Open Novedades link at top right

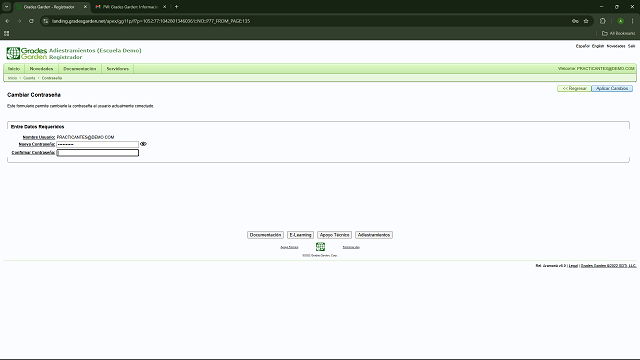tap(616, 46)
